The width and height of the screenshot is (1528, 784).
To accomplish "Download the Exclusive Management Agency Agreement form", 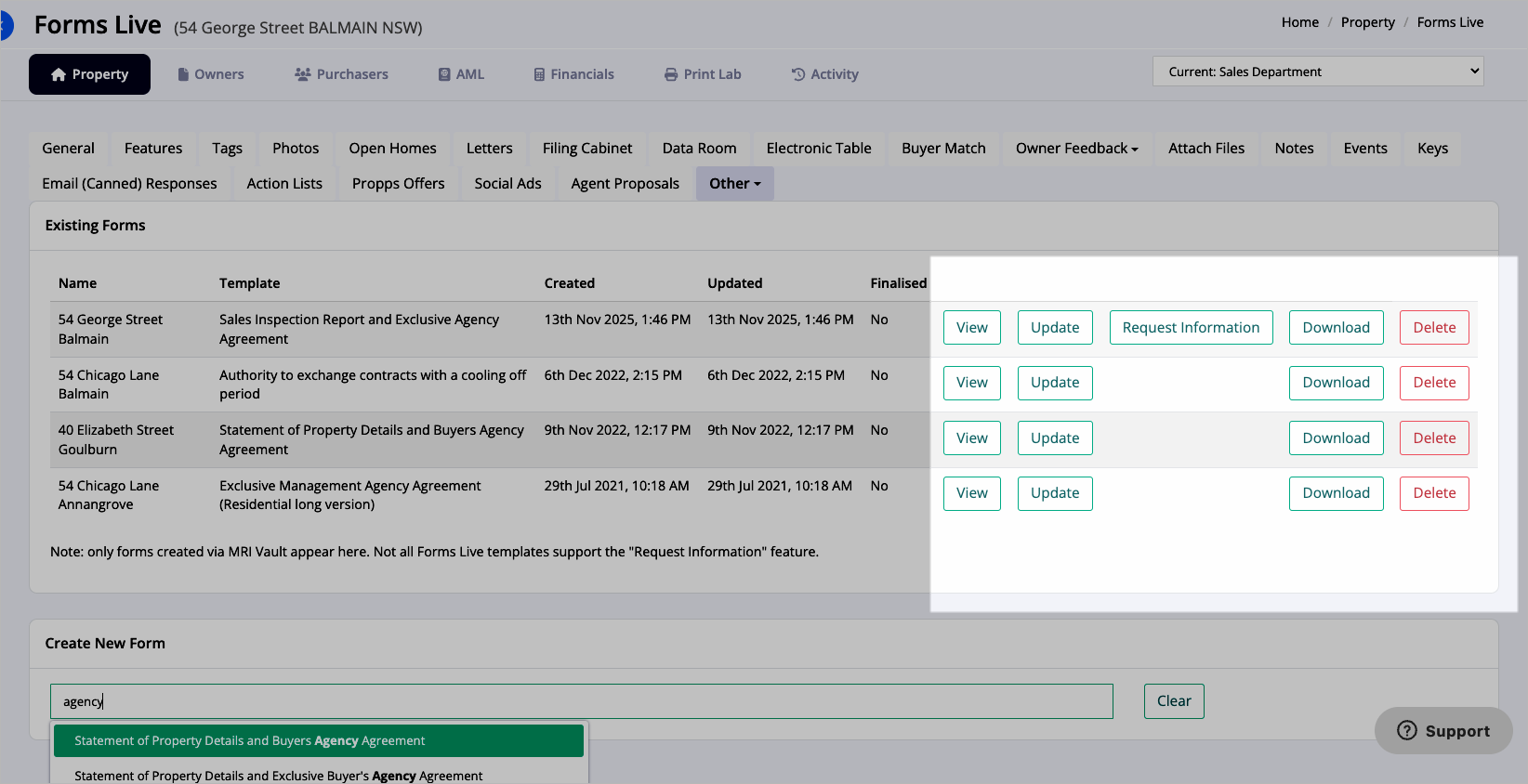I will pyautogui.click(x=1336, y=493).
